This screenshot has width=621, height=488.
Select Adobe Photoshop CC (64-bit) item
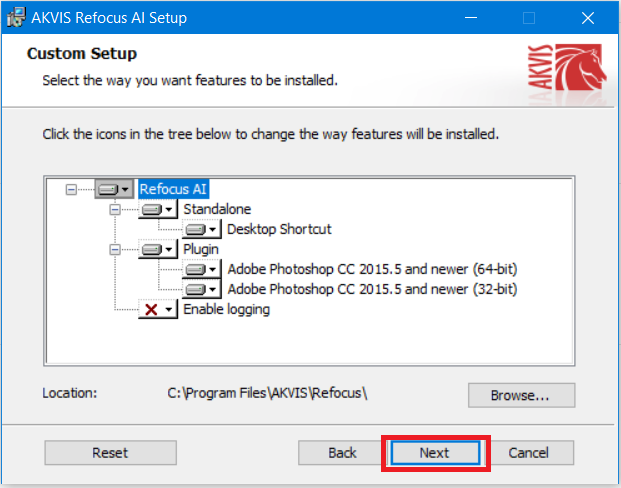pyautogui.click(x=372, y=269)
